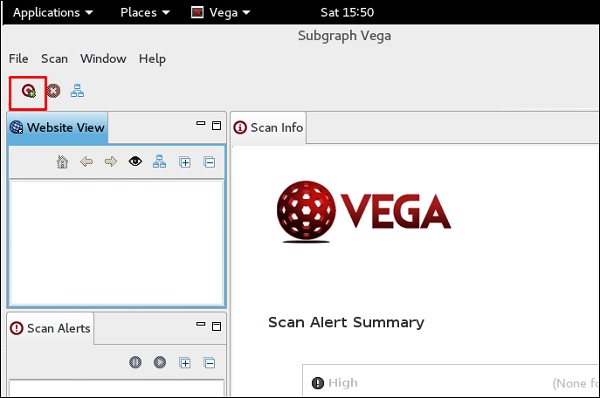Expand all Scan Alerts entries

pyautogui.click(x=185, y=363)
